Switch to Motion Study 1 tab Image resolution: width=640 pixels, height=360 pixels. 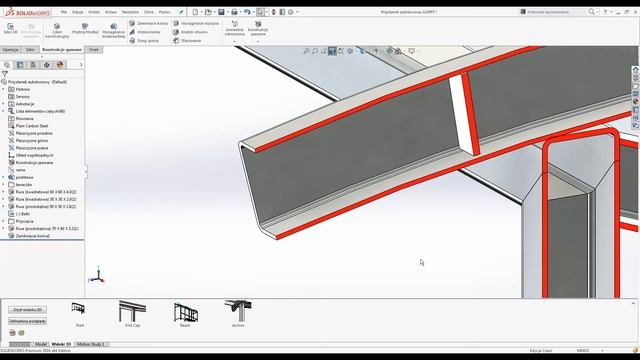[91, 344]
